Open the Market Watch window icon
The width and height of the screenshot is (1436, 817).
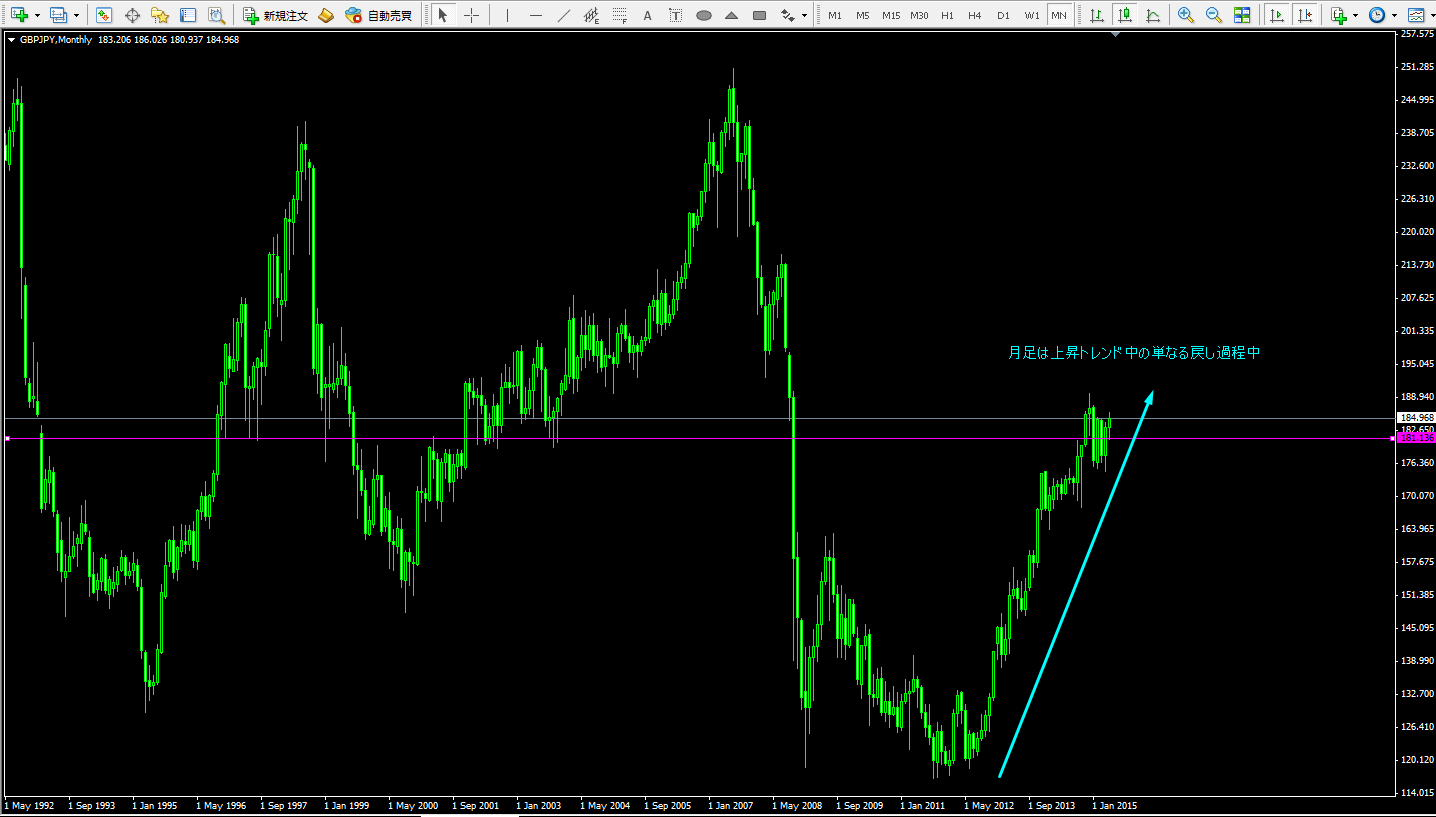coord(104,15)
